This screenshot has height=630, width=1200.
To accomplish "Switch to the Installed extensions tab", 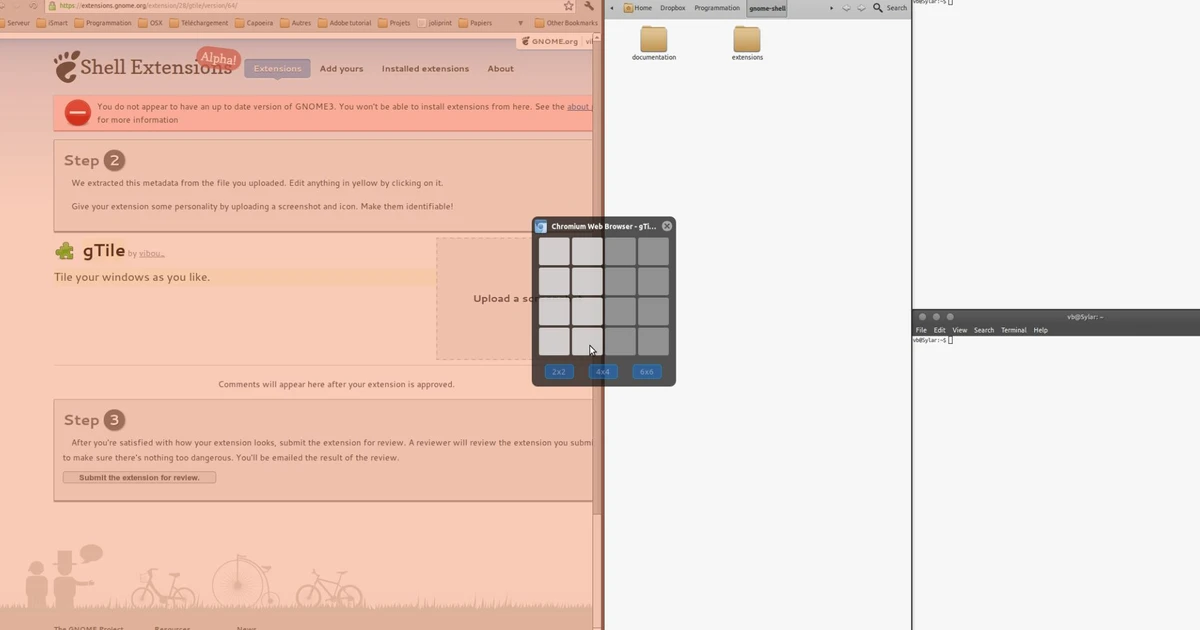I will click(425, 68).
